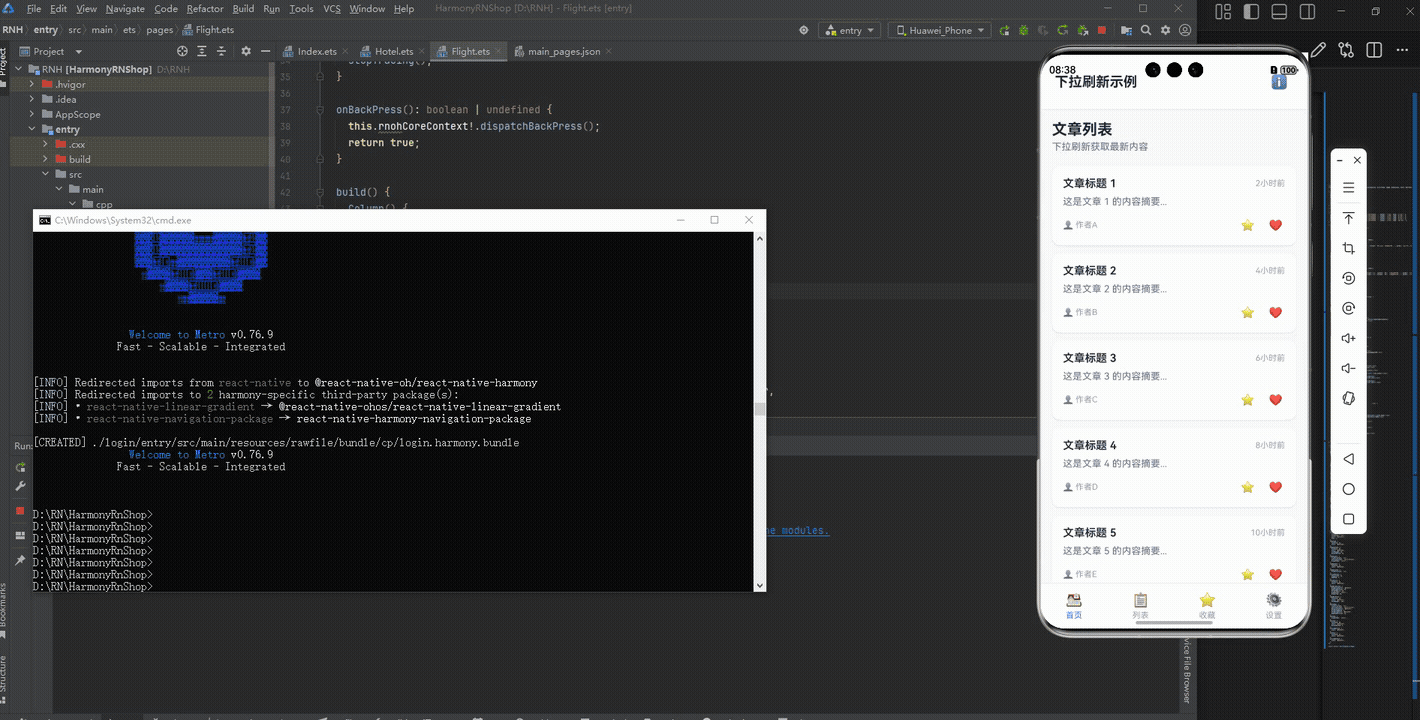Open the Build menu

(243, 9)
